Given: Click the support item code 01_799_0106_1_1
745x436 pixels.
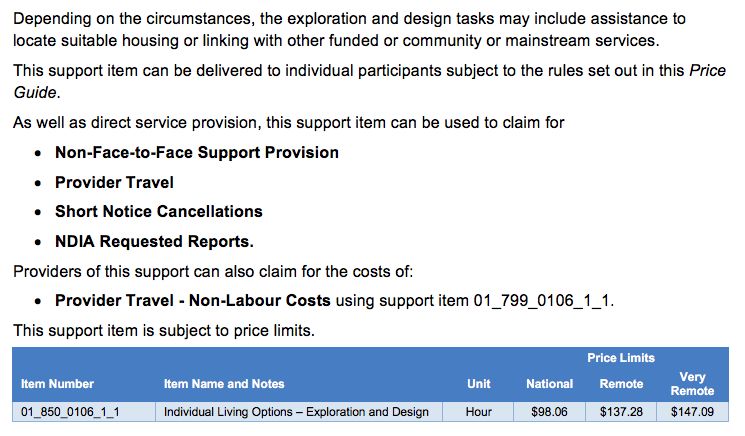Looking at the screenshot, I should 541,301.
